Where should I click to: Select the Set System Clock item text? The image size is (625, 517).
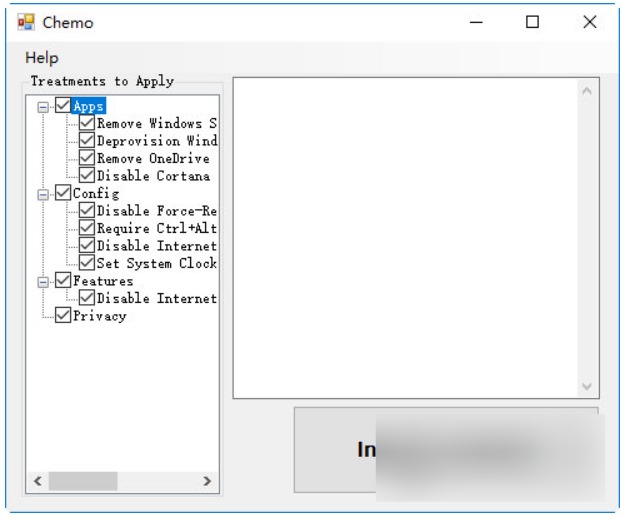pyautogui.click(x=157, y=263)
